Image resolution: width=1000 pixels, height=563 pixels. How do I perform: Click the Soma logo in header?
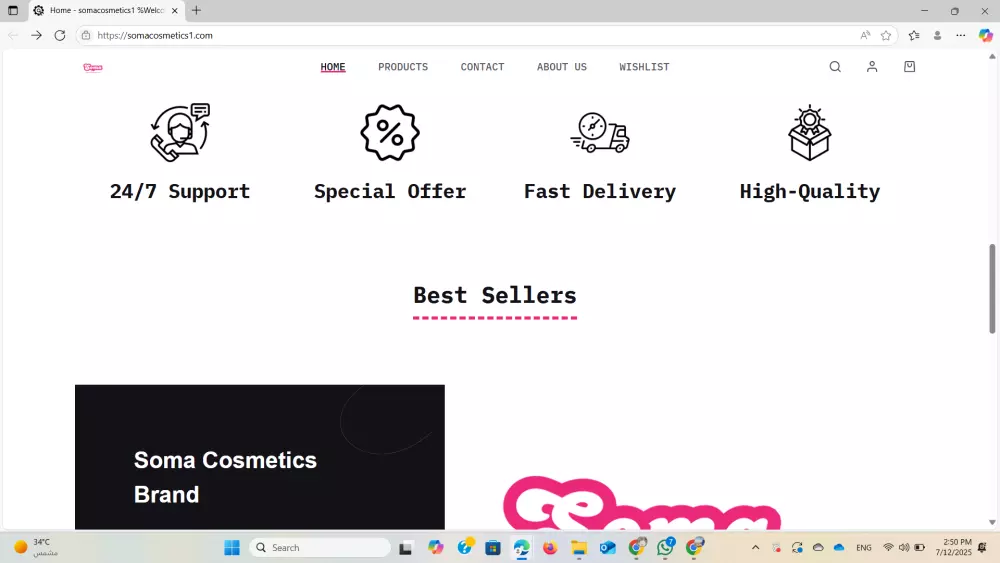tap(93, 68)
